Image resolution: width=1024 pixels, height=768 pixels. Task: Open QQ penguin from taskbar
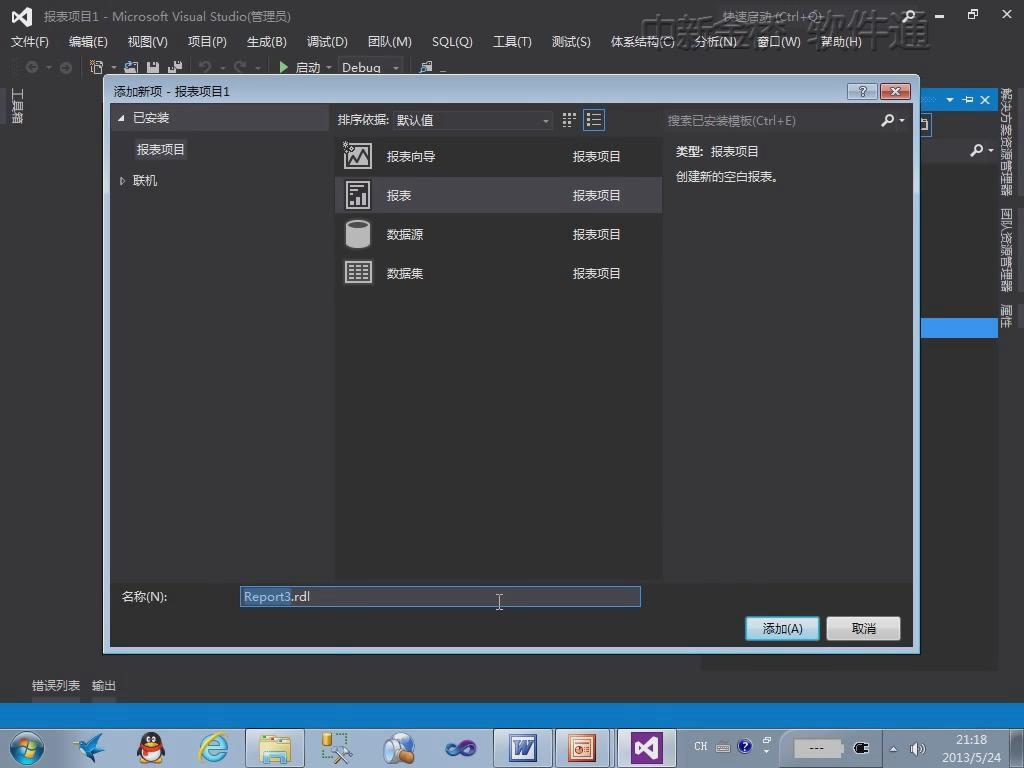151,748
